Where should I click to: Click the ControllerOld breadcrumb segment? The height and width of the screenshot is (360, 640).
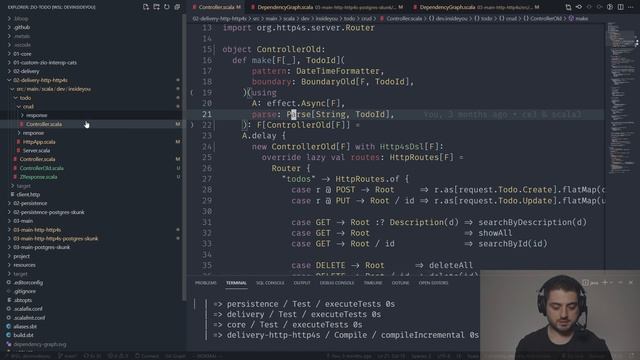[x=545, y=18]
